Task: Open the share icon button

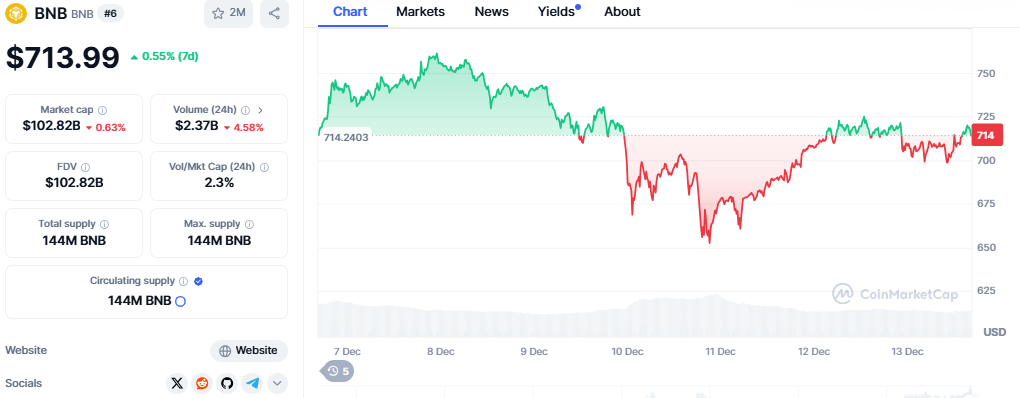Action: [275, 14]
